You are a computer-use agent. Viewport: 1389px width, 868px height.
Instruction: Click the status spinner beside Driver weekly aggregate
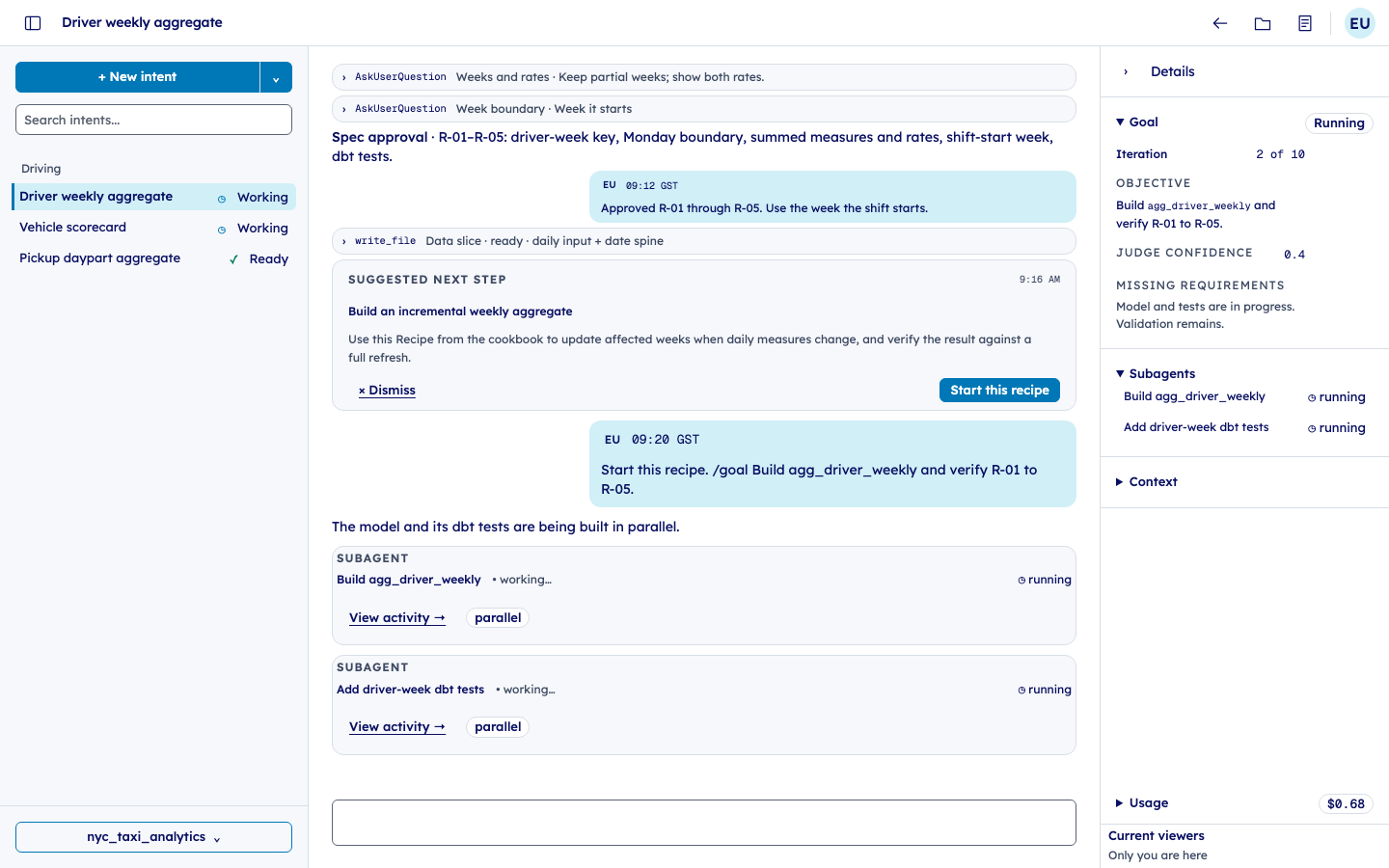pyautogui.click(x=222, y=199)
